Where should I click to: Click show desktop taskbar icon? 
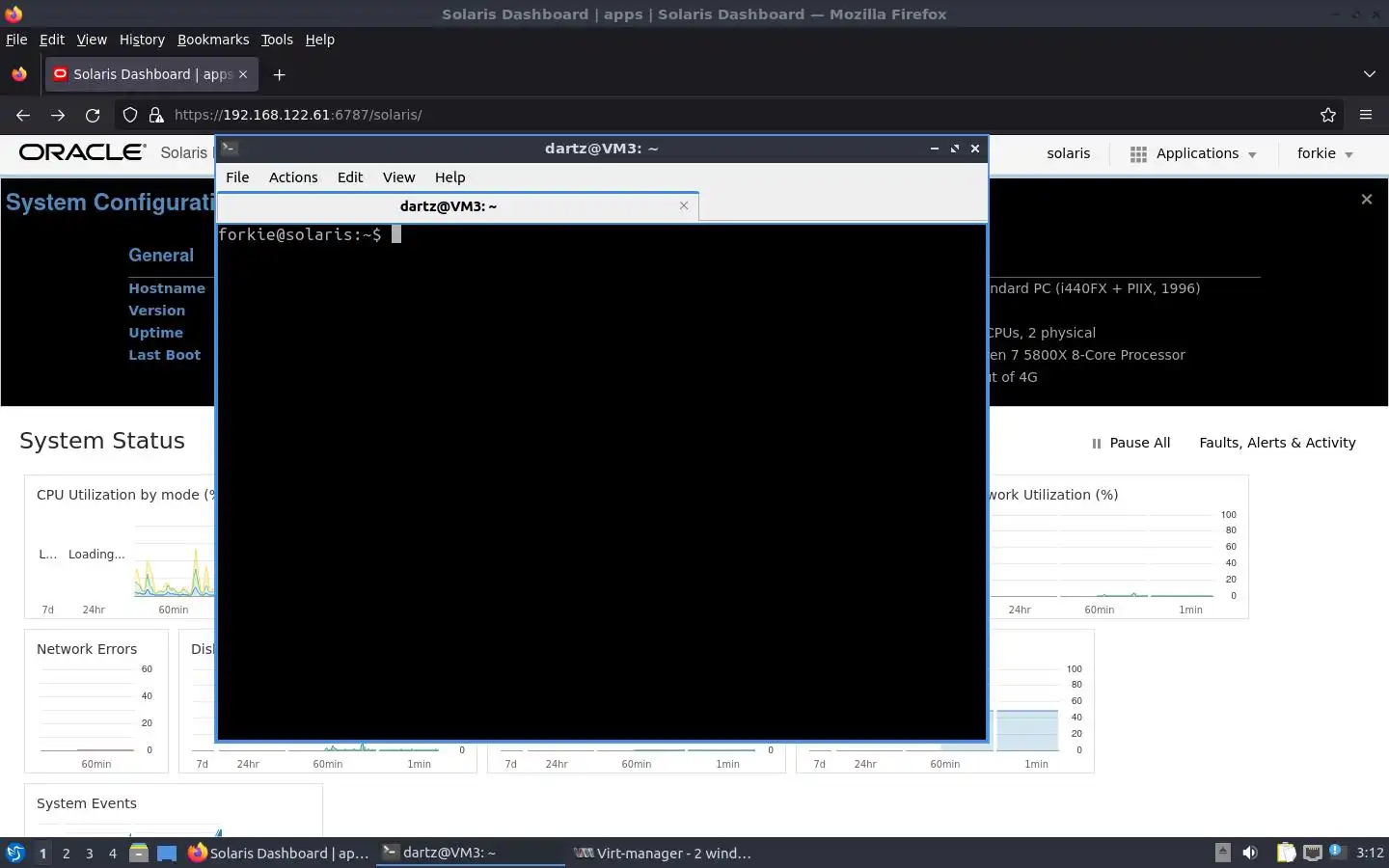click(167, 853)
